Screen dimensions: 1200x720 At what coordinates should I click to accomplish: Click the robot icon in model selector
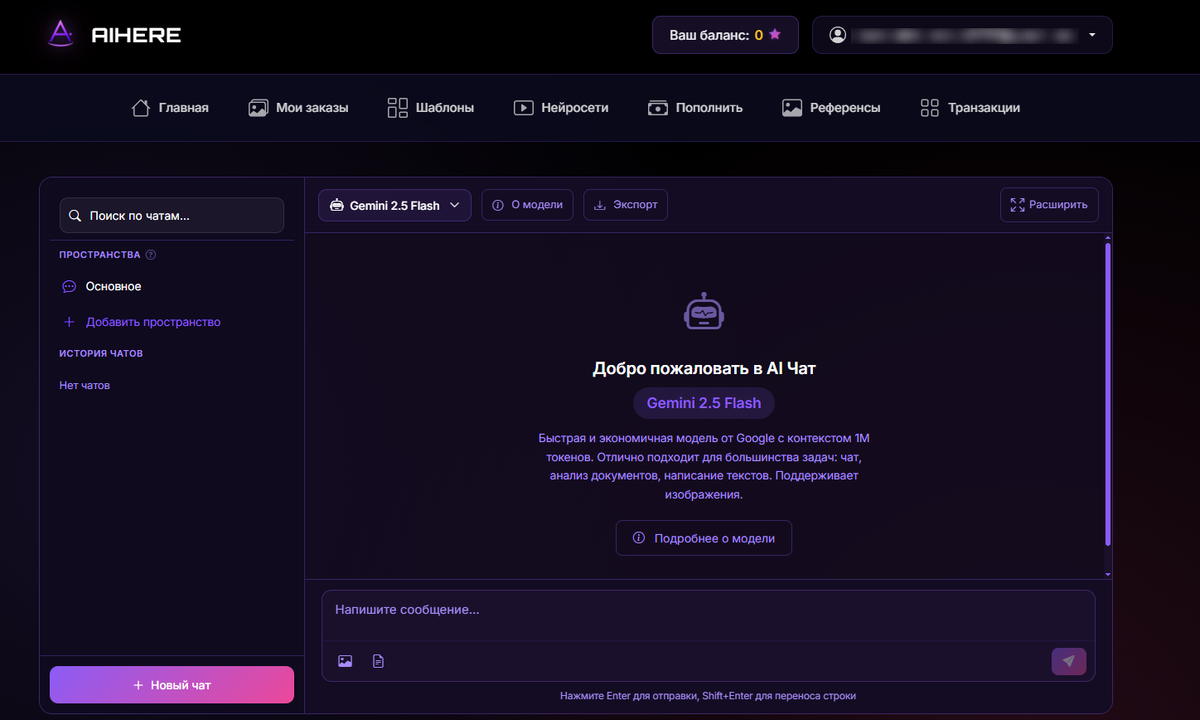point(337,205)
